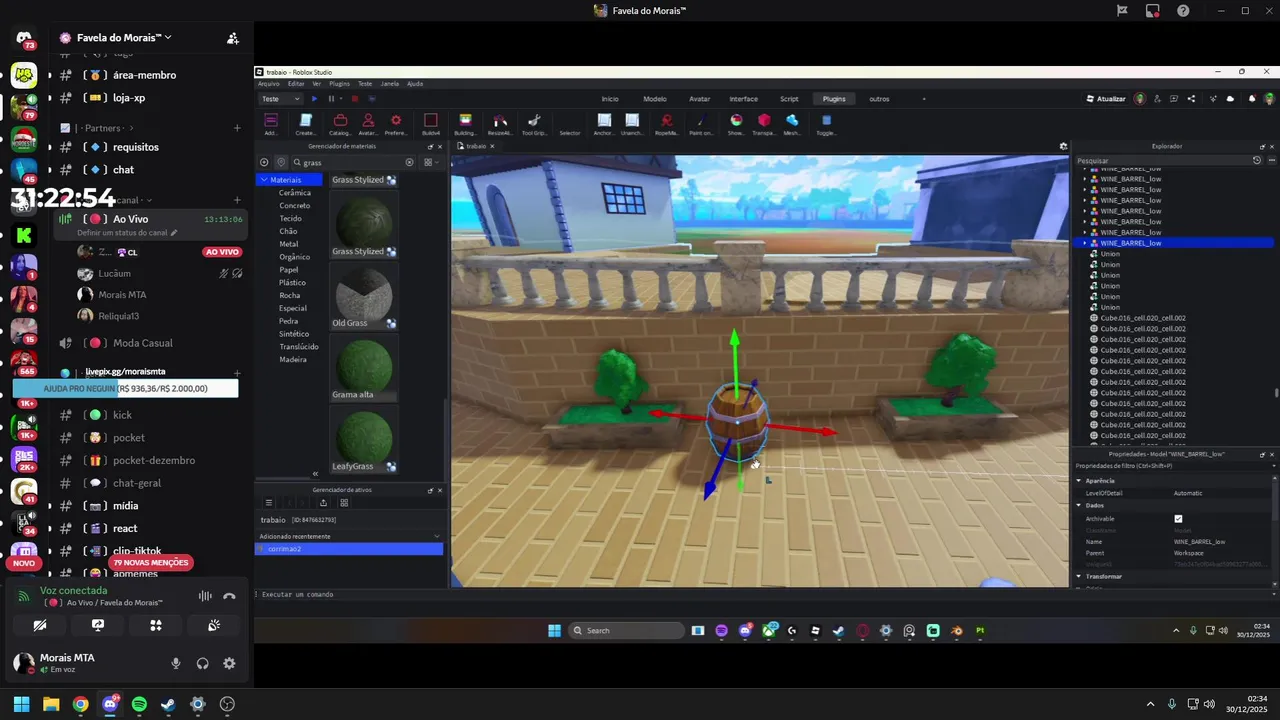Expand the Transformar properties section
Viewport: 1280px width, 720px height.
tap(1079, 577)
